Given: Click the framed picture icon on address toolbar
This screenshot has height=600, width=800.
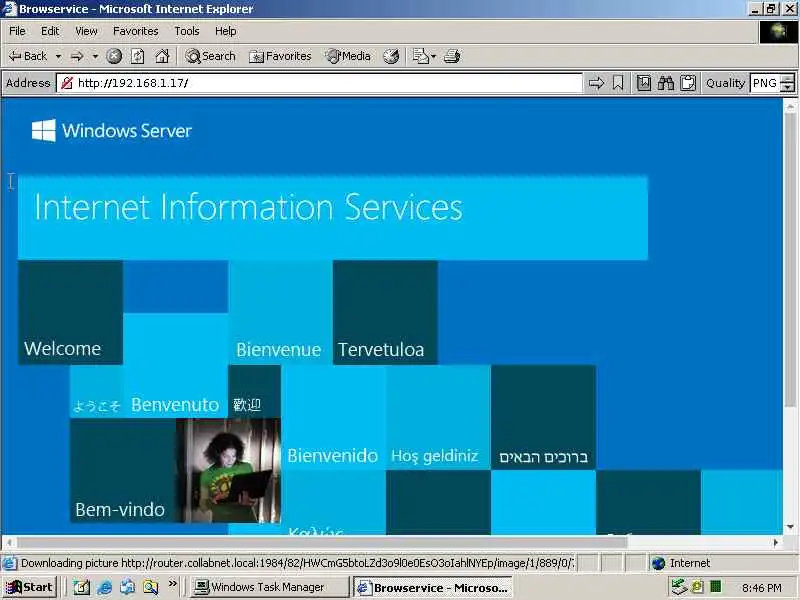Looking at the screenshot, I should click(x=644, y=83).
